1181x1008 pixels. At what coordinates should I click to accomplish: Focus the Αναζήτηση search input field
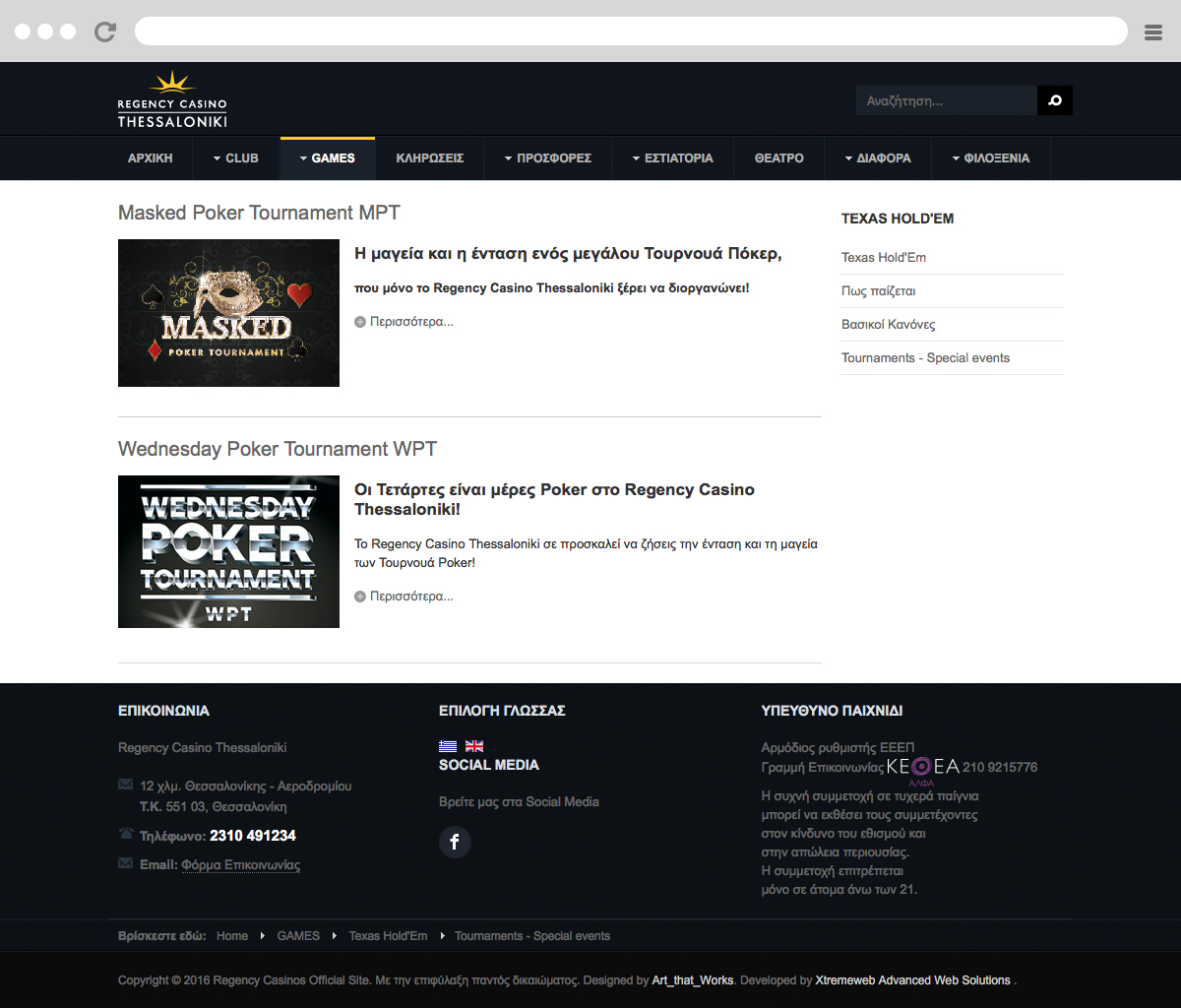[x=947, y=100]
